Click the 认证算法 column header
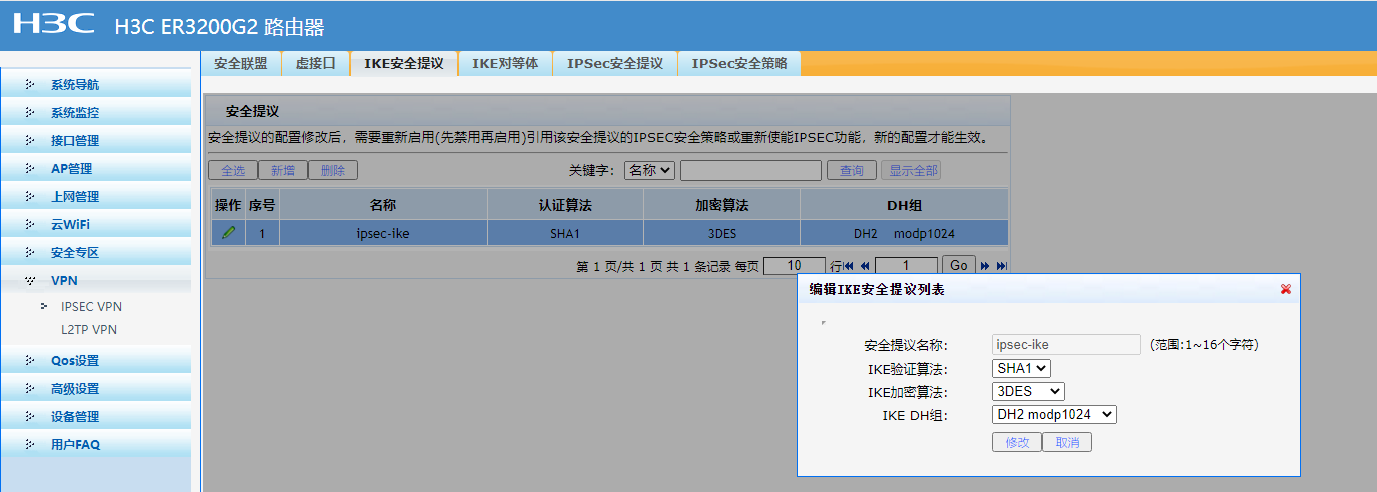 click(565, 205)
